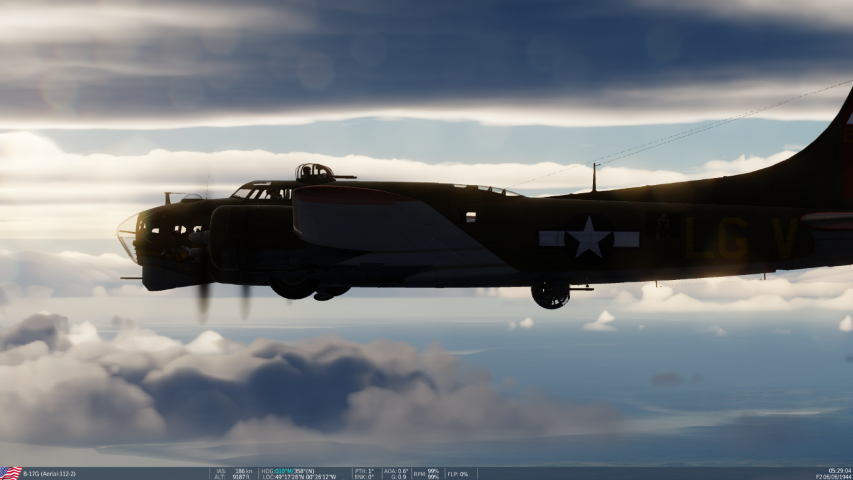Click the ball turret under the fuselage
This screenshot has height=480, width=853.
click(x=550, y=294)
